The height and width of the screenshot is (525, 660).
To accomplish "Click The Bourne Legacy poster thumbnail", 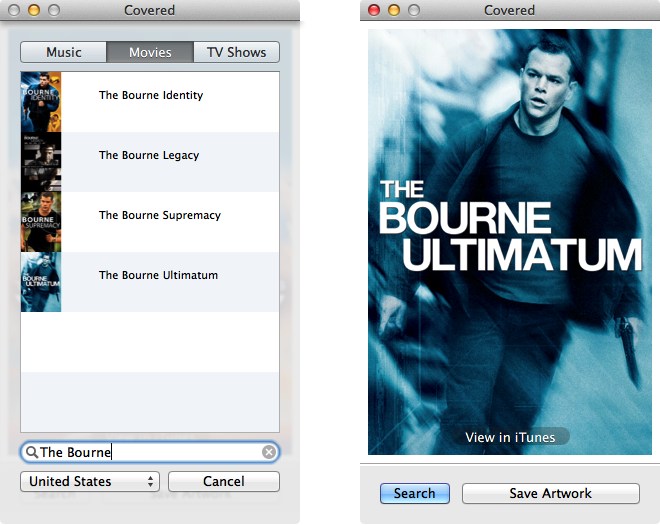I will [41, 162].
